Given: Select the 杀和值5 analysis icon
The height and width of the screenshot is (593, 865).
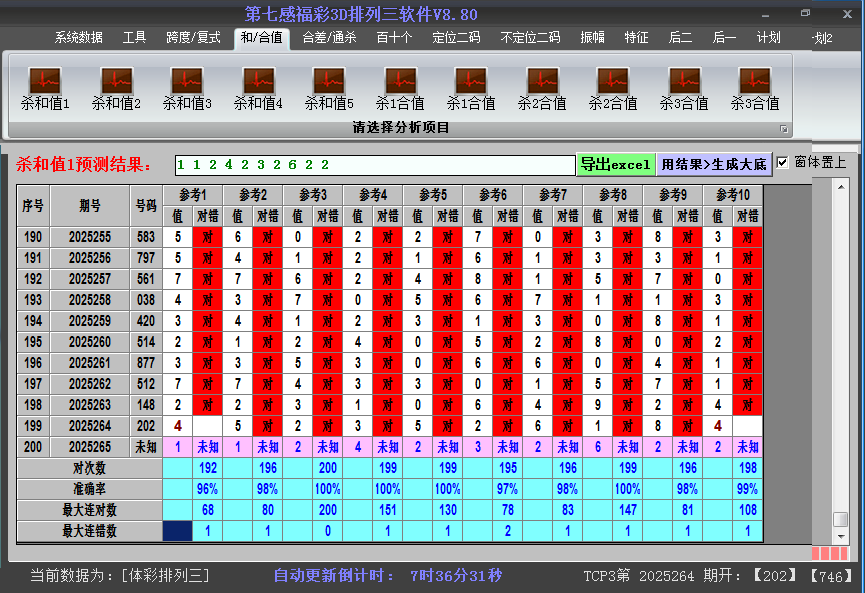Looking at the screenshot, I should point(328,85).
